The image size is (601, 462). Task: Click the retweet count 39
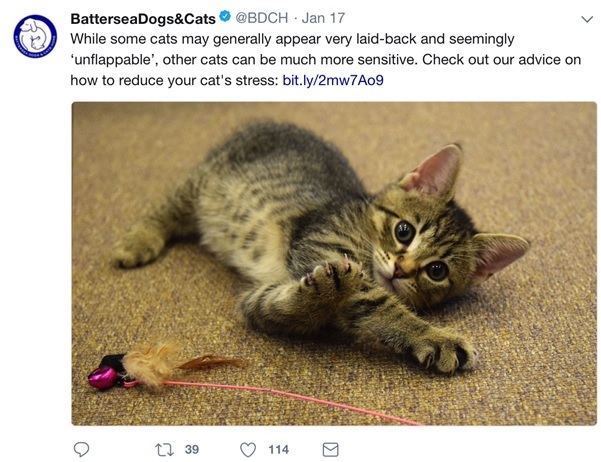click(192, 449)
